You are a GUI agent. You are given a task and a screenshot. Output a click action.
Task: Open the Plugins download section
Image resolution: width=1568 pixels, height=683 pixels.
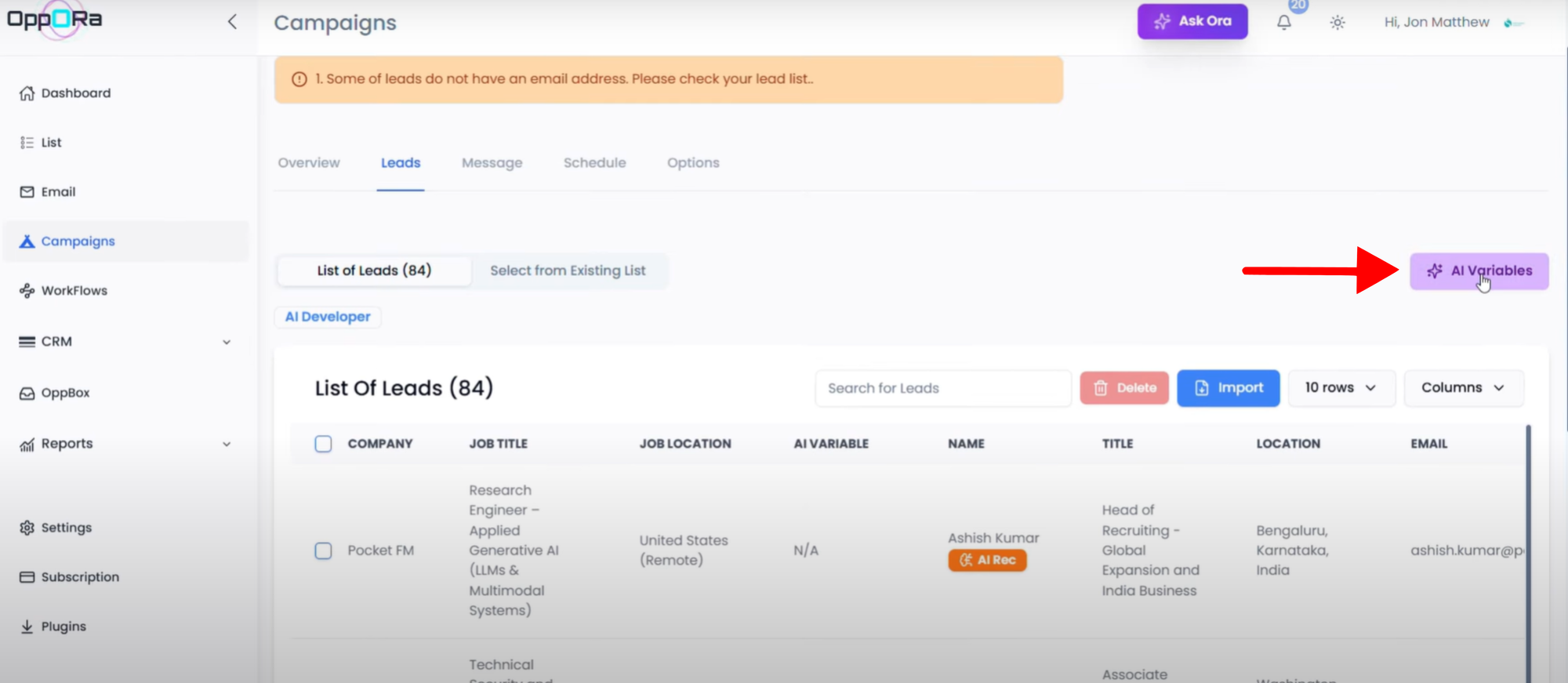pyautogui.click(x=63, y=627)
